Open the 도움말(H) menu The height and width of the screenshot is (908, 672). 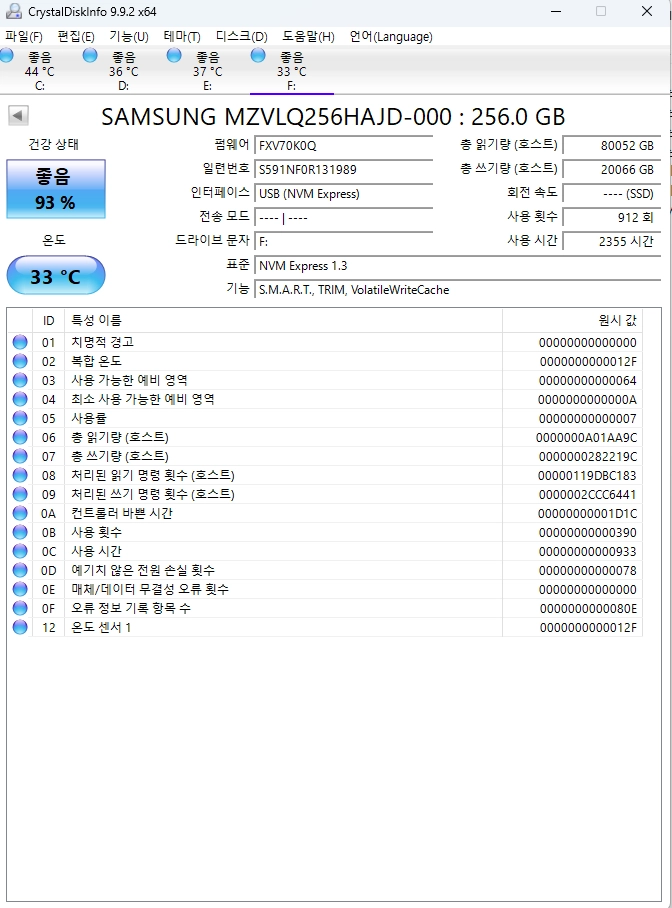pyautogui.click(x=308, y=36)
